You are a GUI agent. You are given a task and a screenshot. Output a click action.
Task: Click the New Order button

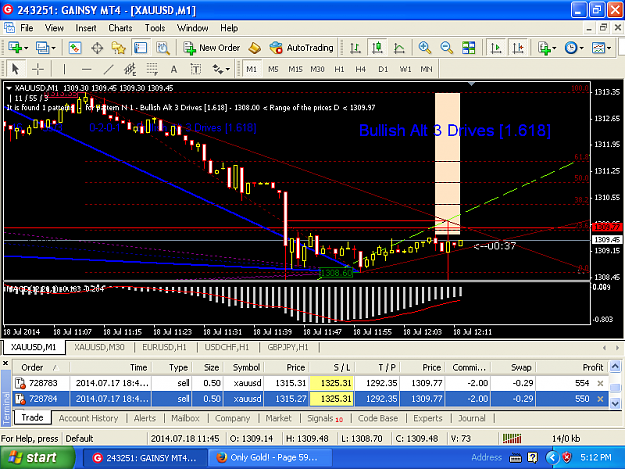coord(212,48)
